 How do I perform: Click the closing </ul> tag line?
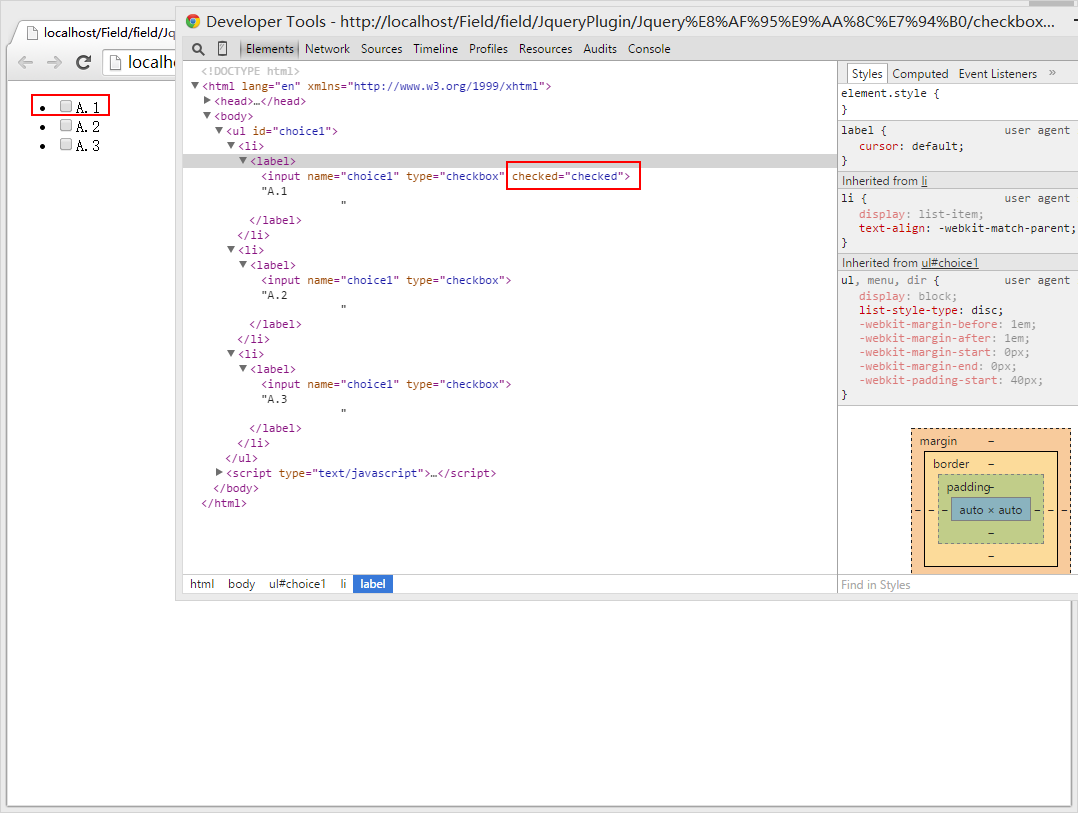[241, 458]
